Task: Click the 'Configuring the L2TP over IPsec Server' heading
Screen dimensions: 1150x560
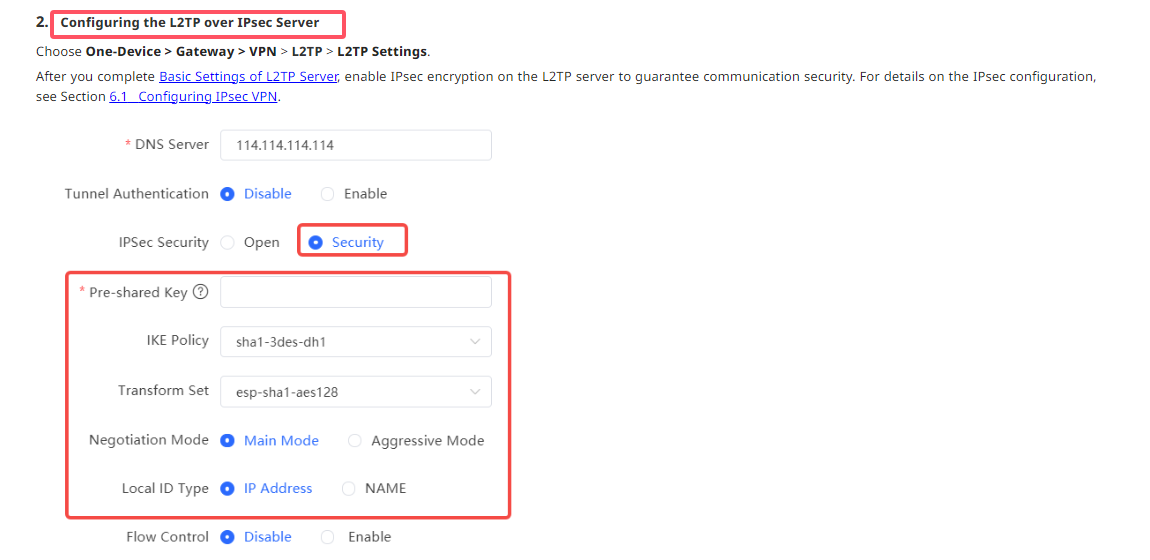Action: 190,23
